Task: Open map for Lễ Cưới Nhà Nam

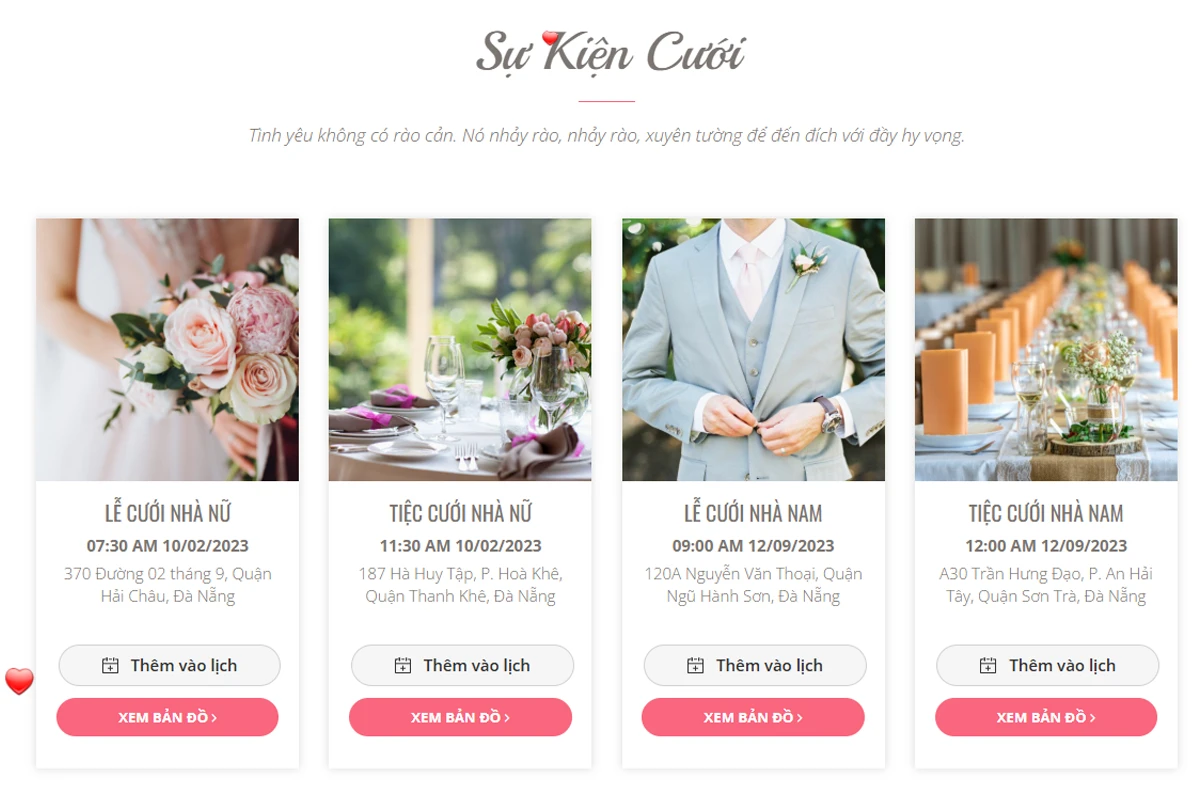Action: [x=753, y=717]
